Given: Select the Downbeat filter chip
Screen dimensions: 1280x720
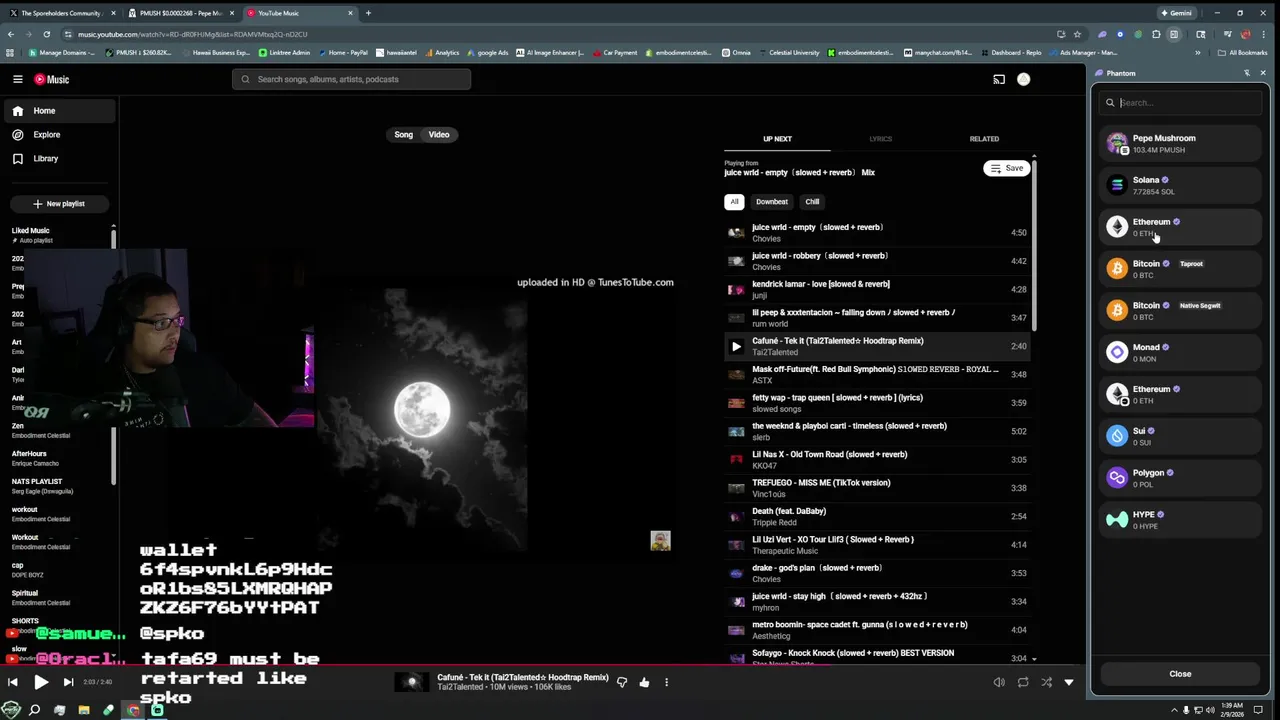Looking at the screenshot, I should click(771, 202).
